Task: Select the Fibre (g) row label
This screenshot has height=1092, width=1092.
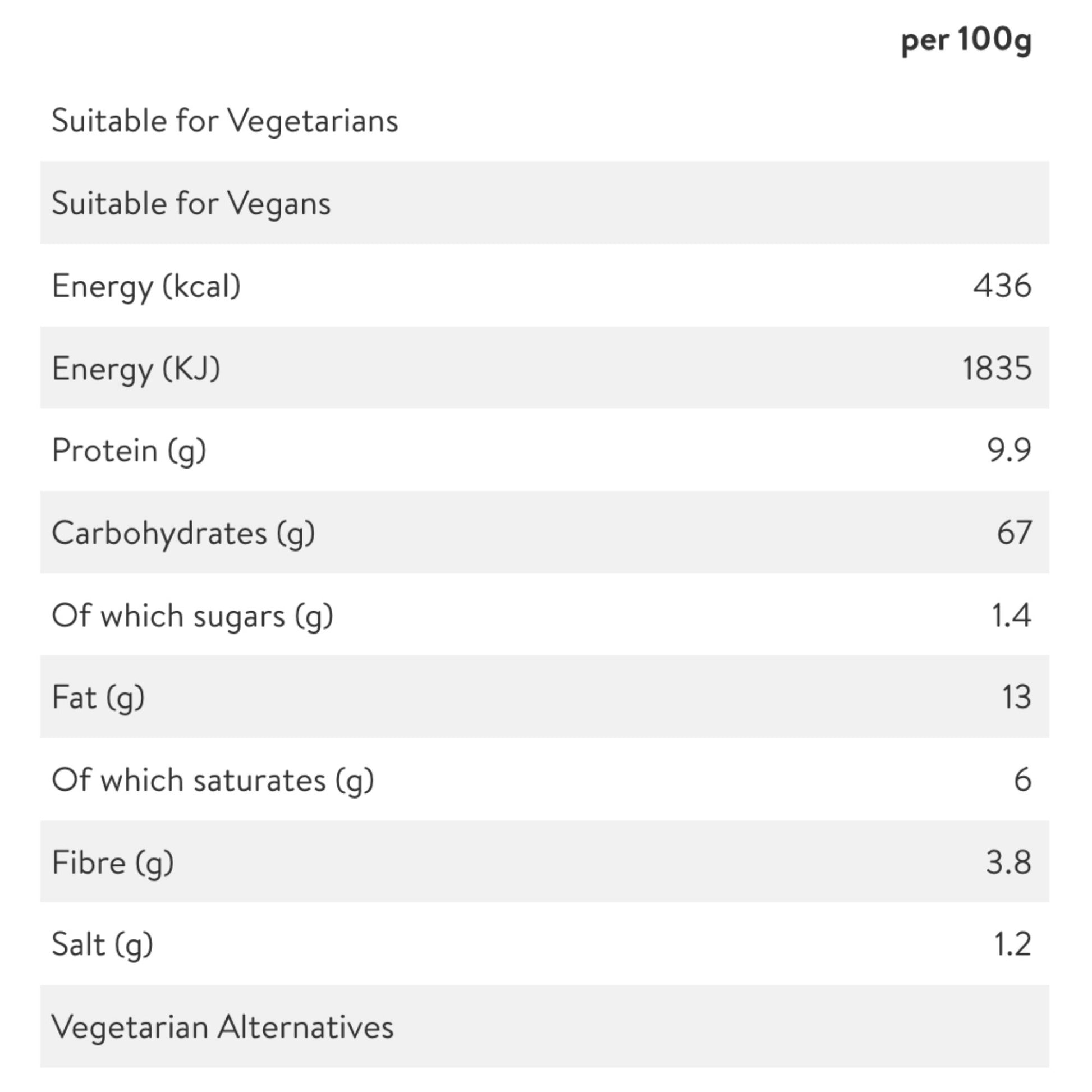Action: pyautogui.click(x=112, y=863)
